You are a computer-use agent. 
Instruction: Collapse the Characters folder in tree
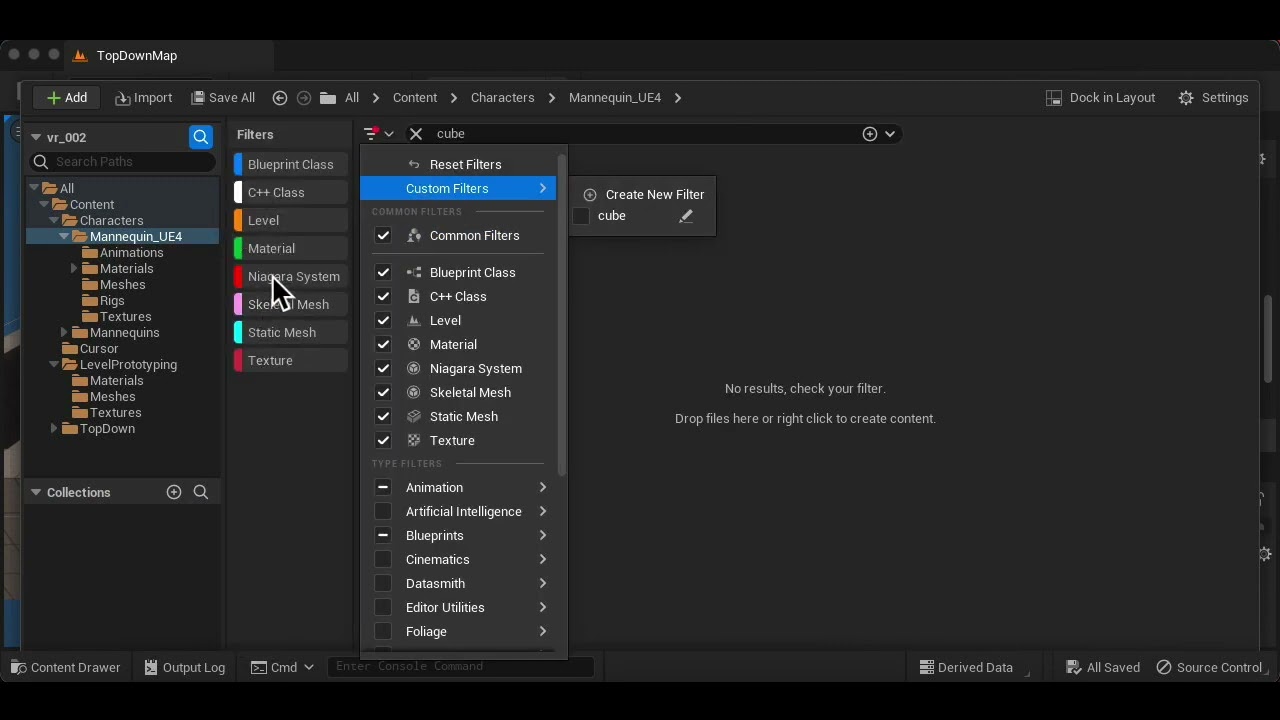(55, 220)
